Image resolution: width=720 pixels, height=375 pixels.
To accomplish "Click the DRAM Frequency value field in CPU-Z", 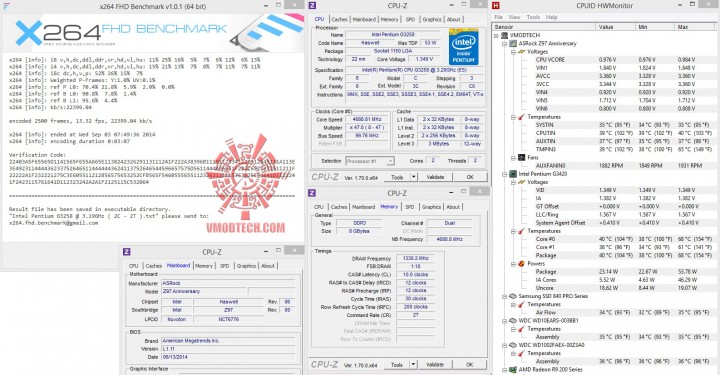I will pos(416,258).
